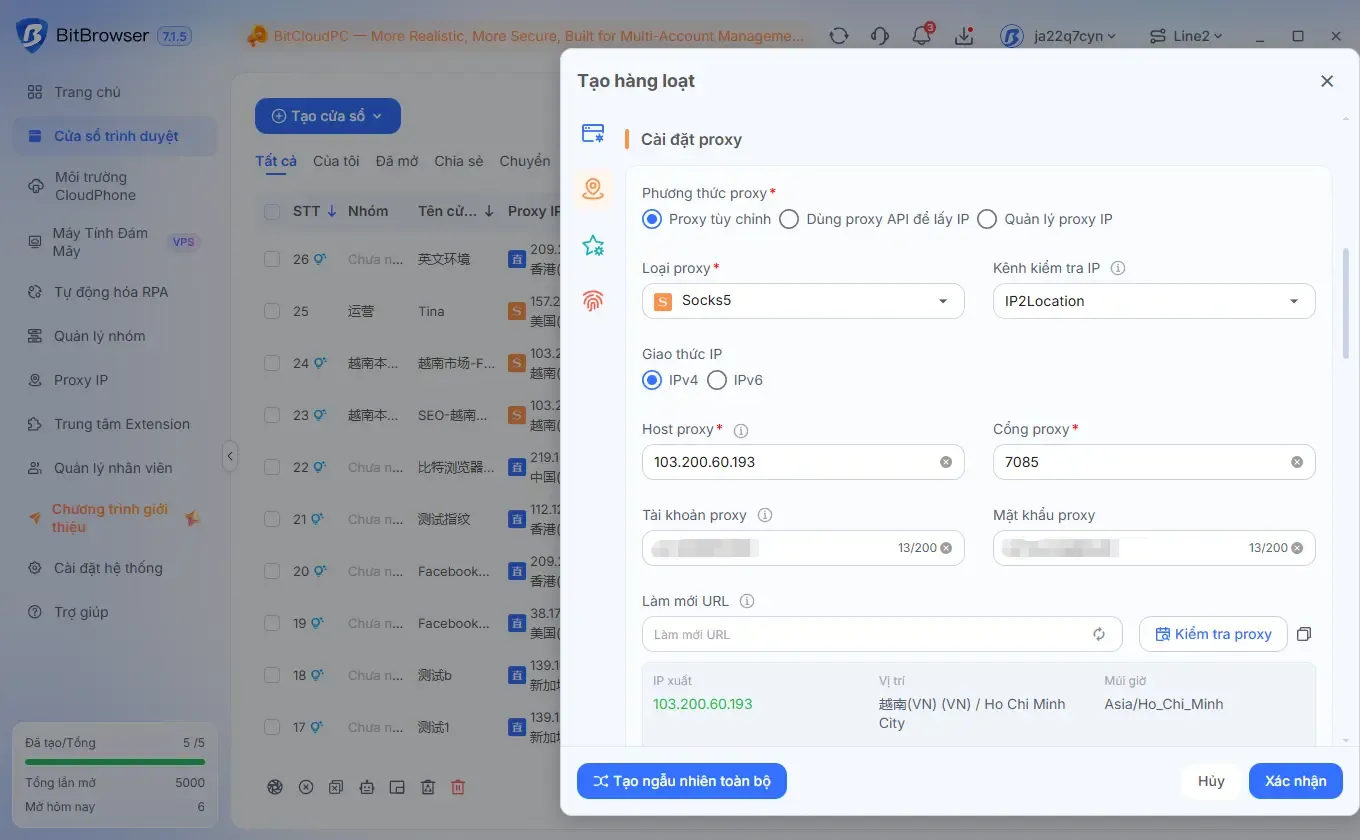
Task: Open the proxy location pin section icon
Action: pos(593,188)
